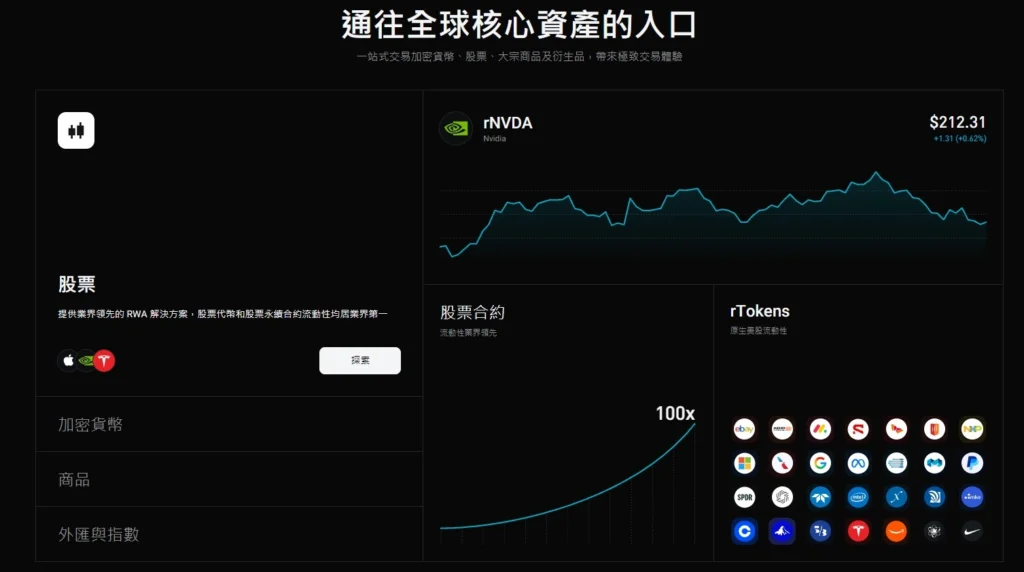Viewport: 1024px width, 572px height.
Task: Click the 股票合約 card title
Action: (x=472, y=313)
